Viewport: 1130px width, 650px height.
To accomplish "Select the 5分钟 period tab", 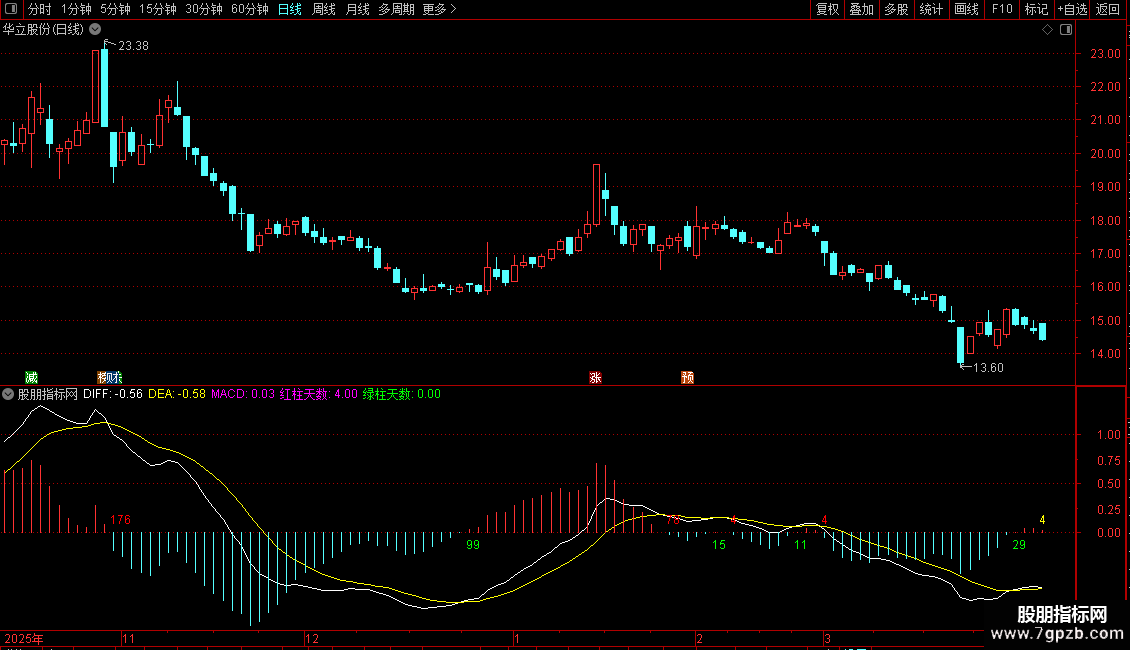I will (x=115, y=9).
